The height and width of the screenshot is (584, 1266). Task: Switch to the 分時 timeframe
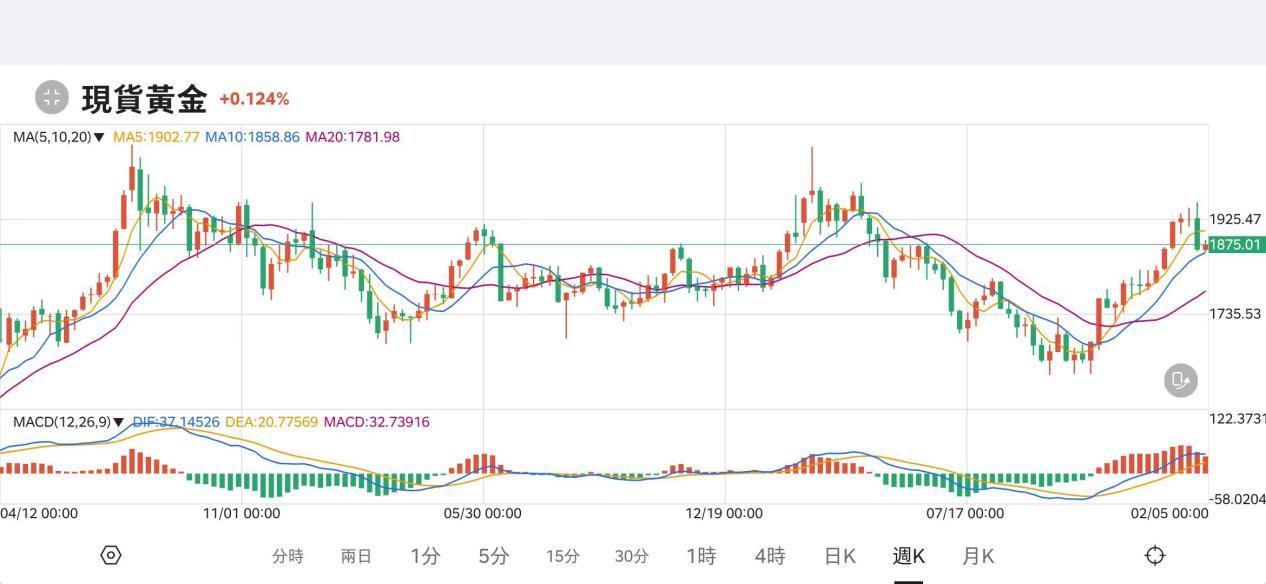coord(288,557)
